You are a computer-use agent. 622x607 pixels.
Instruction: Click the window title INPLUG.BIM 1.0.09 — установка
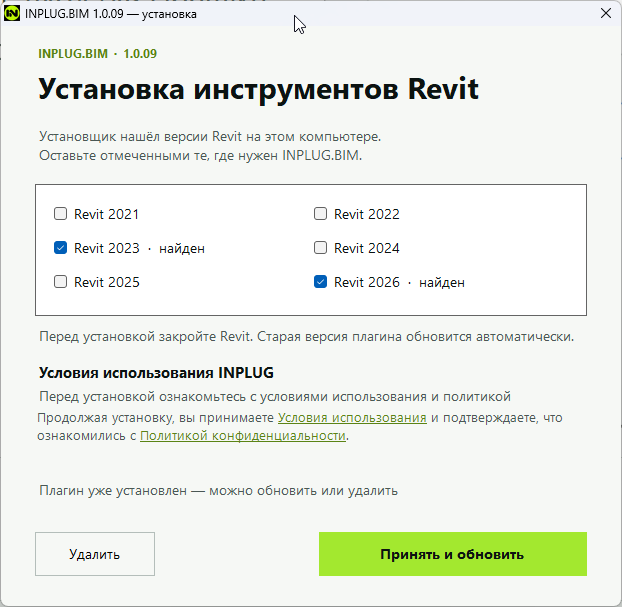[111, 14]
